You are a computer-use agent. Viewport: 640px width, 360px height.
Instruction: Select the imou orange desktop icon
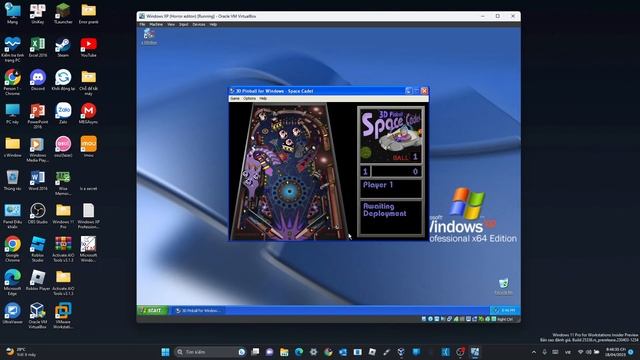(89, 147)
